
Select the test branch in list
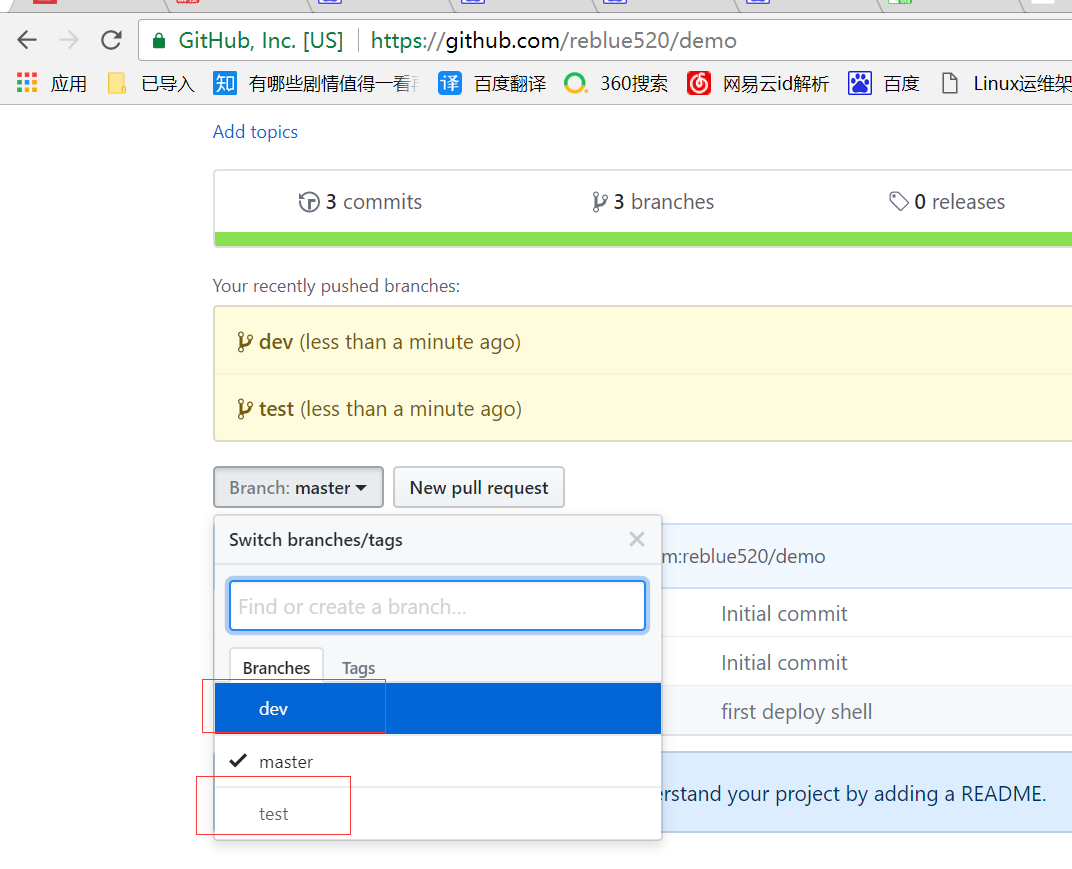coord(438,814)
